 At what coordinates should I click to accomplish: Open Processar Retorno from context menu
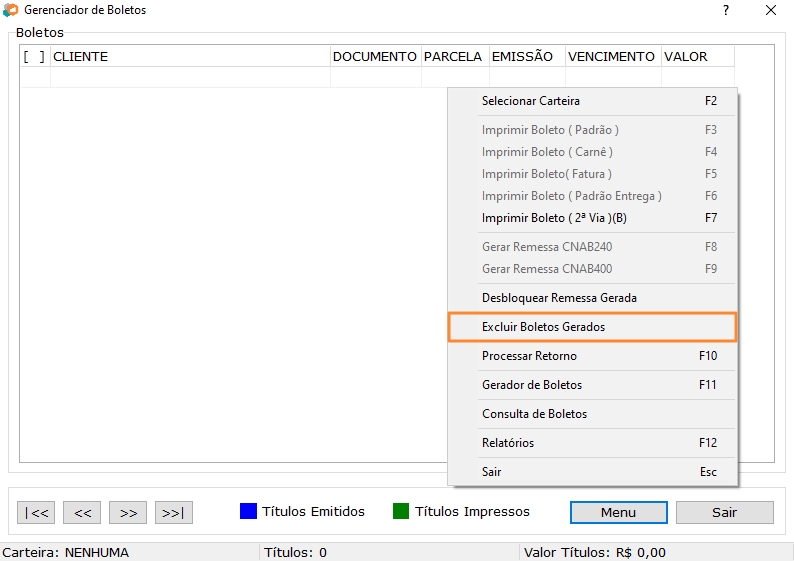point(529,356)
